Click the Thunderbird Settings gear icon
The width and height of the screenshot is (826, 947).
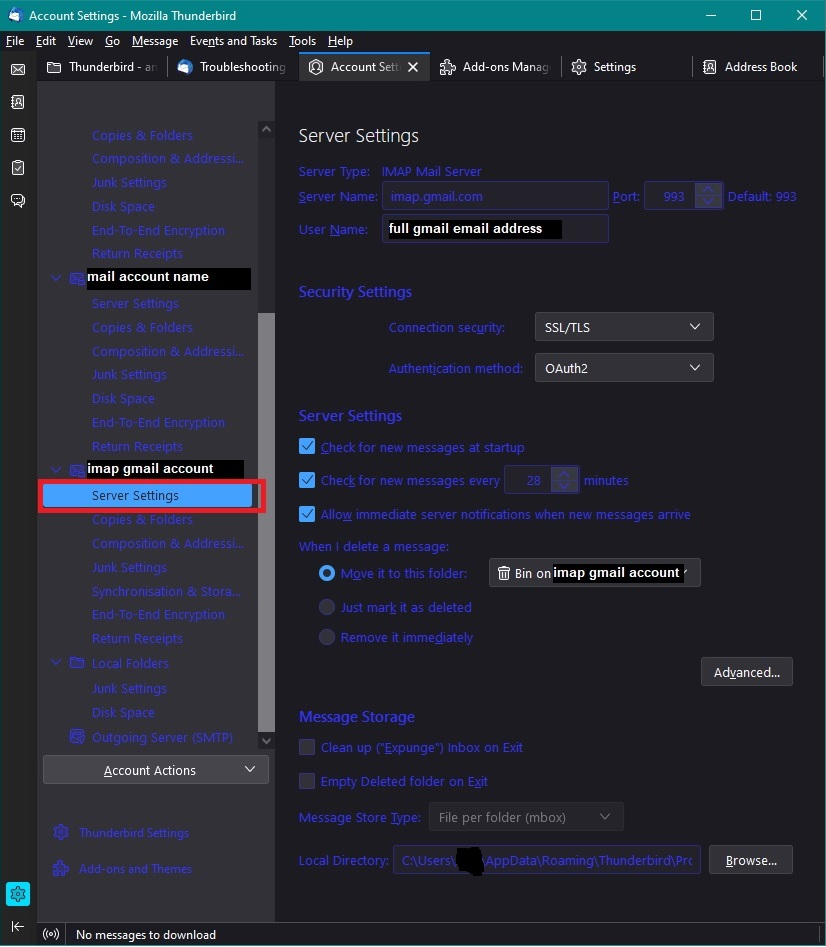(x=61, y=832)
